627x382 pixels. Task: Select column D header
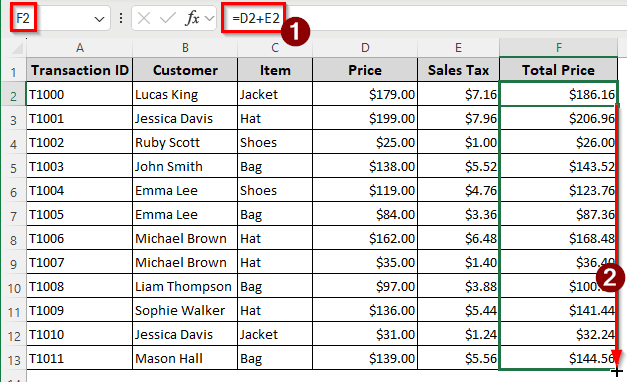tap(365, 48)
